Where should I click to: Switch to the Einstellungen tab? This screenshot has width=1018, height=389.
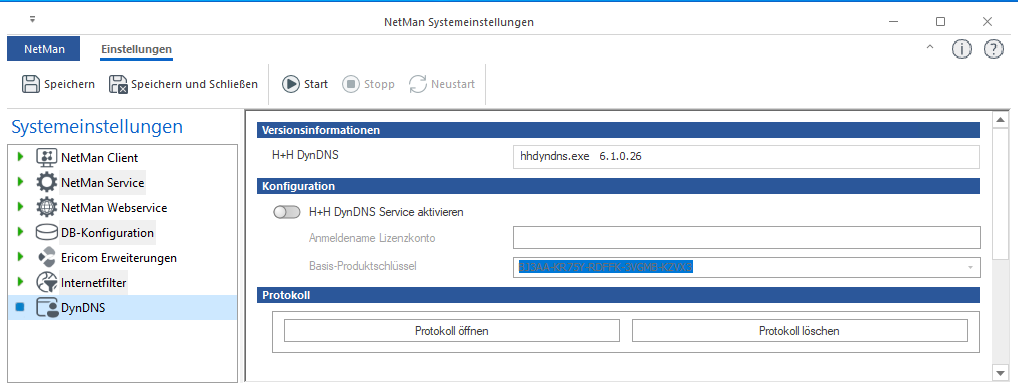point(136,49)
